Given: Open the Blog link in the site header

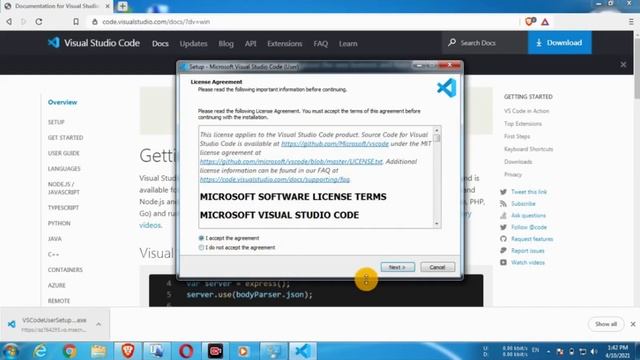Looking at the screenshot, I should tap(226, 43).
